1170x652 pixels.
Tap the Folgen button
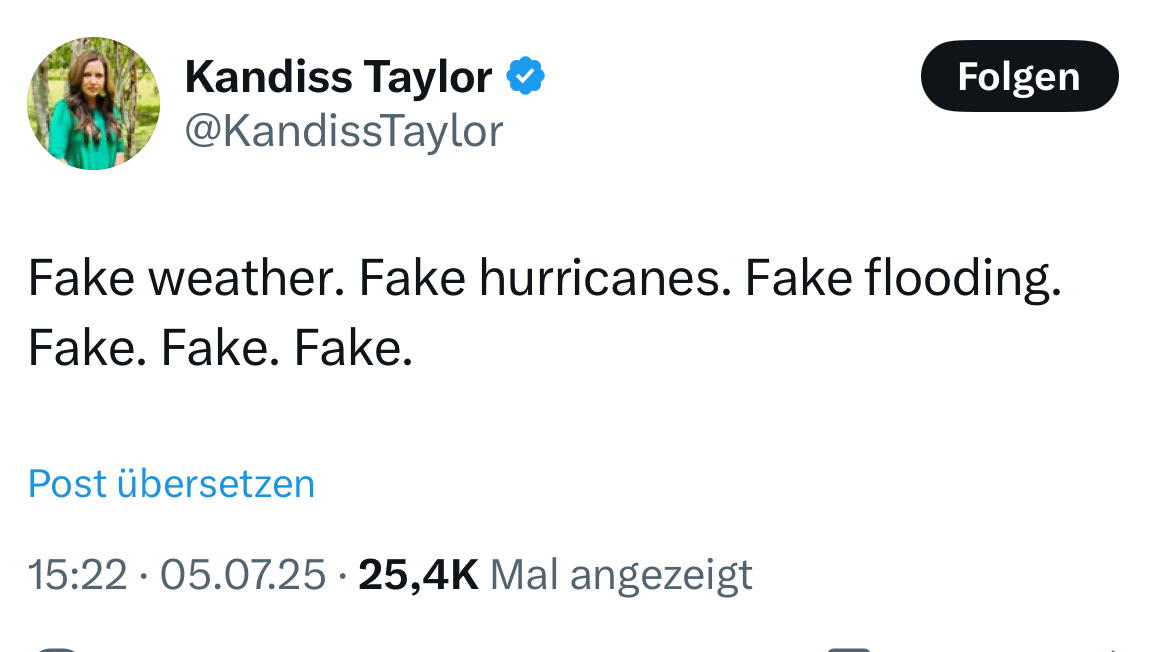tap(1018, 77)
